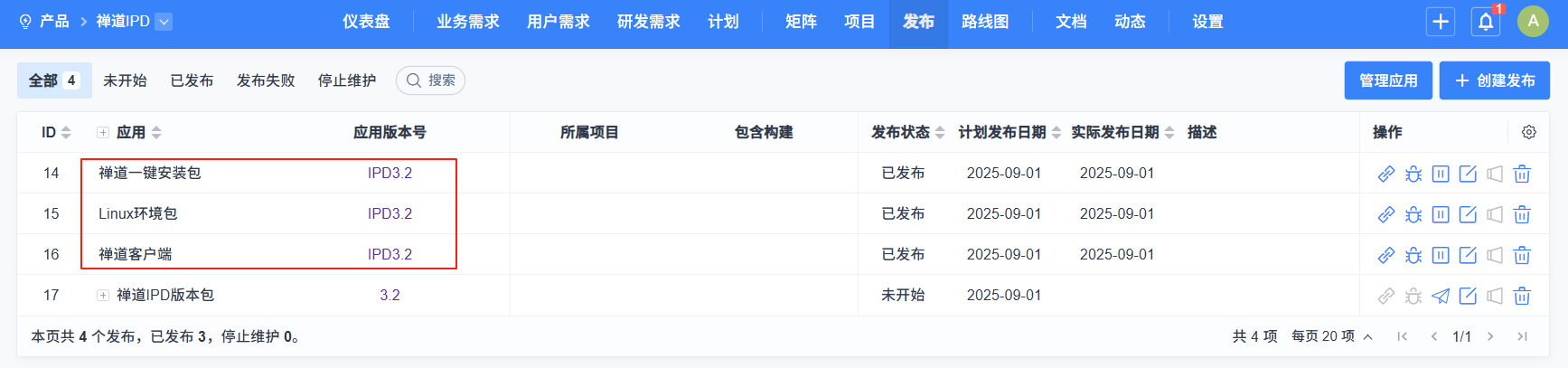Screen dimensions: 1568x368
Task: Click the 搜索 search box
Action: (430, 80)
